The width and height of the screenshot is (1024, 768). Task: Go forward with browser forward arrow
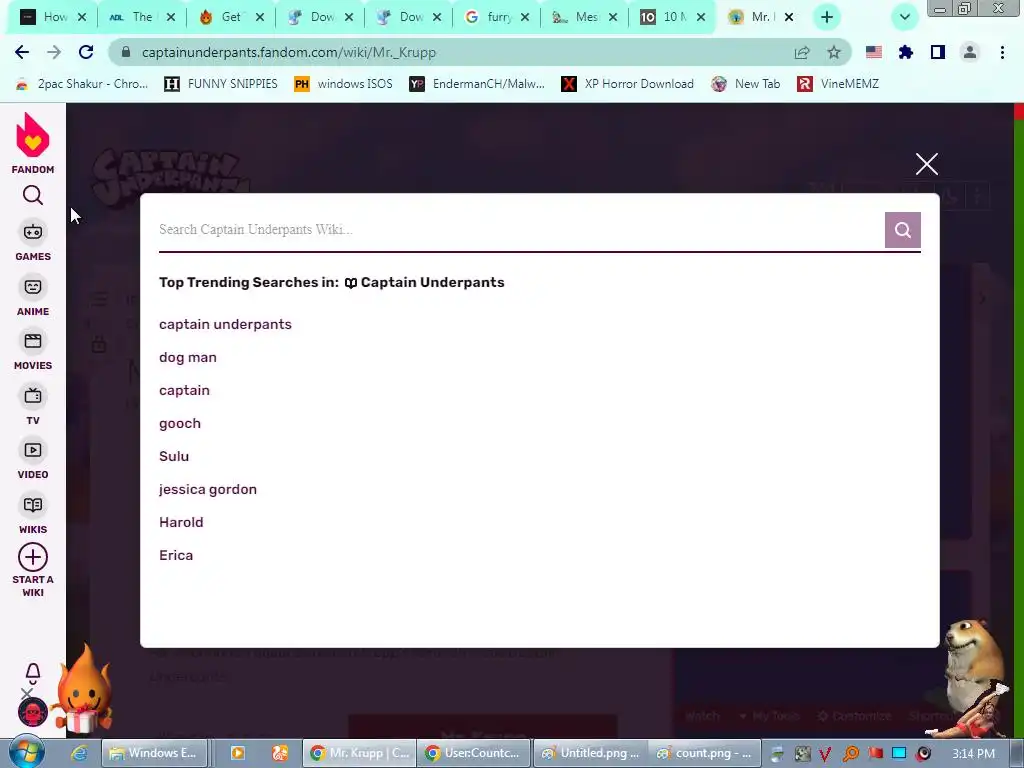coord(54,52)
